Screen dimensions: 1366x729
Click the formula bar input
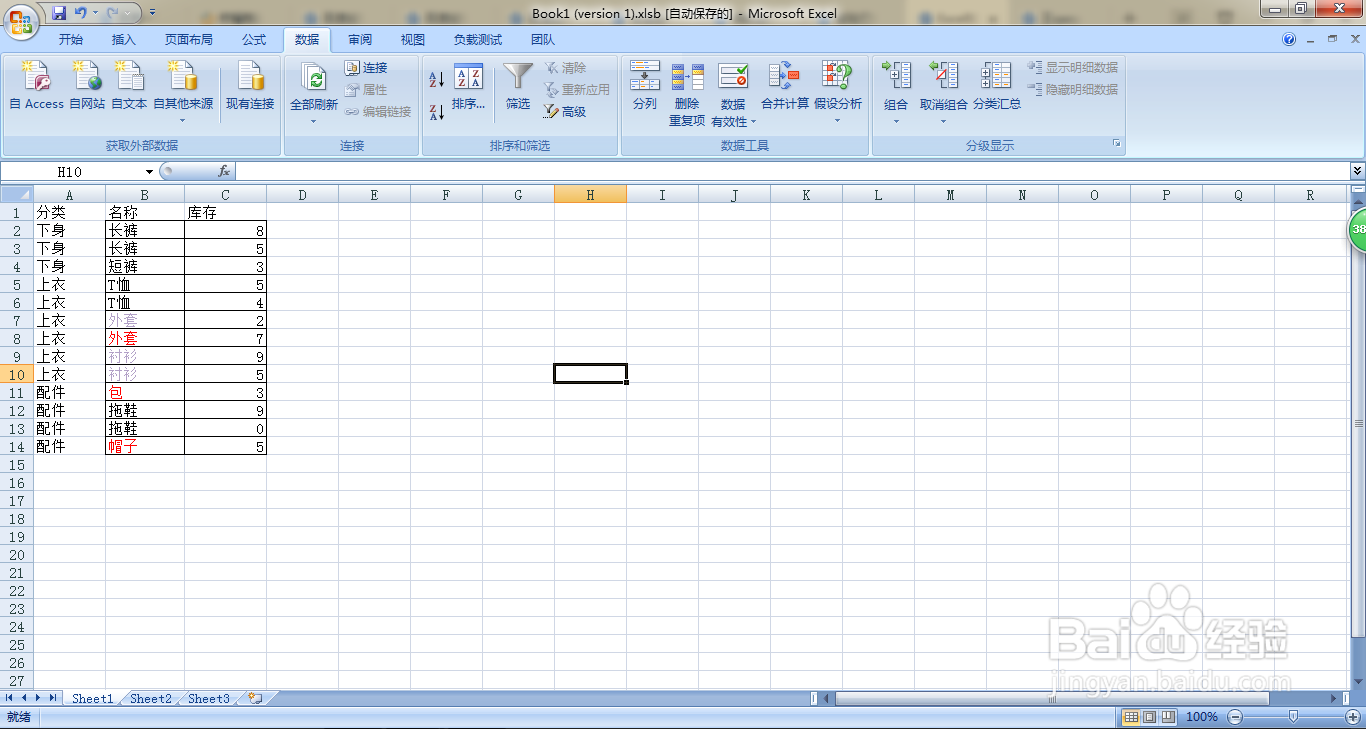tap(792, 172)
